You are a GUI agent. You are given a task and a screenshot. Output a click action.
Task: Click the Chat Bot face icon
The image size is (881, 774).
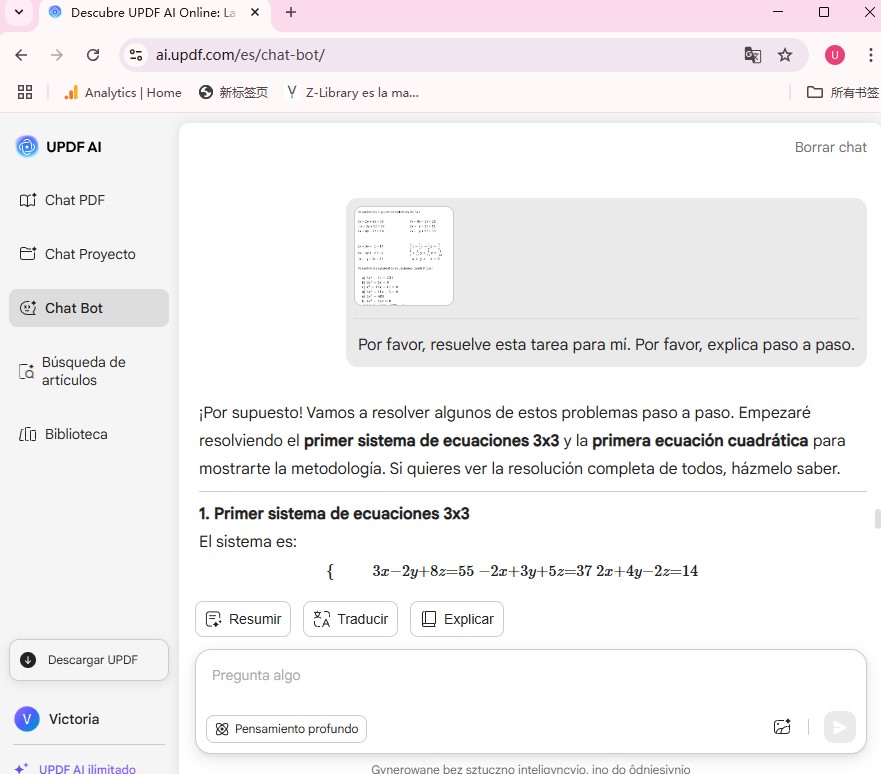(x=28, y=308)
